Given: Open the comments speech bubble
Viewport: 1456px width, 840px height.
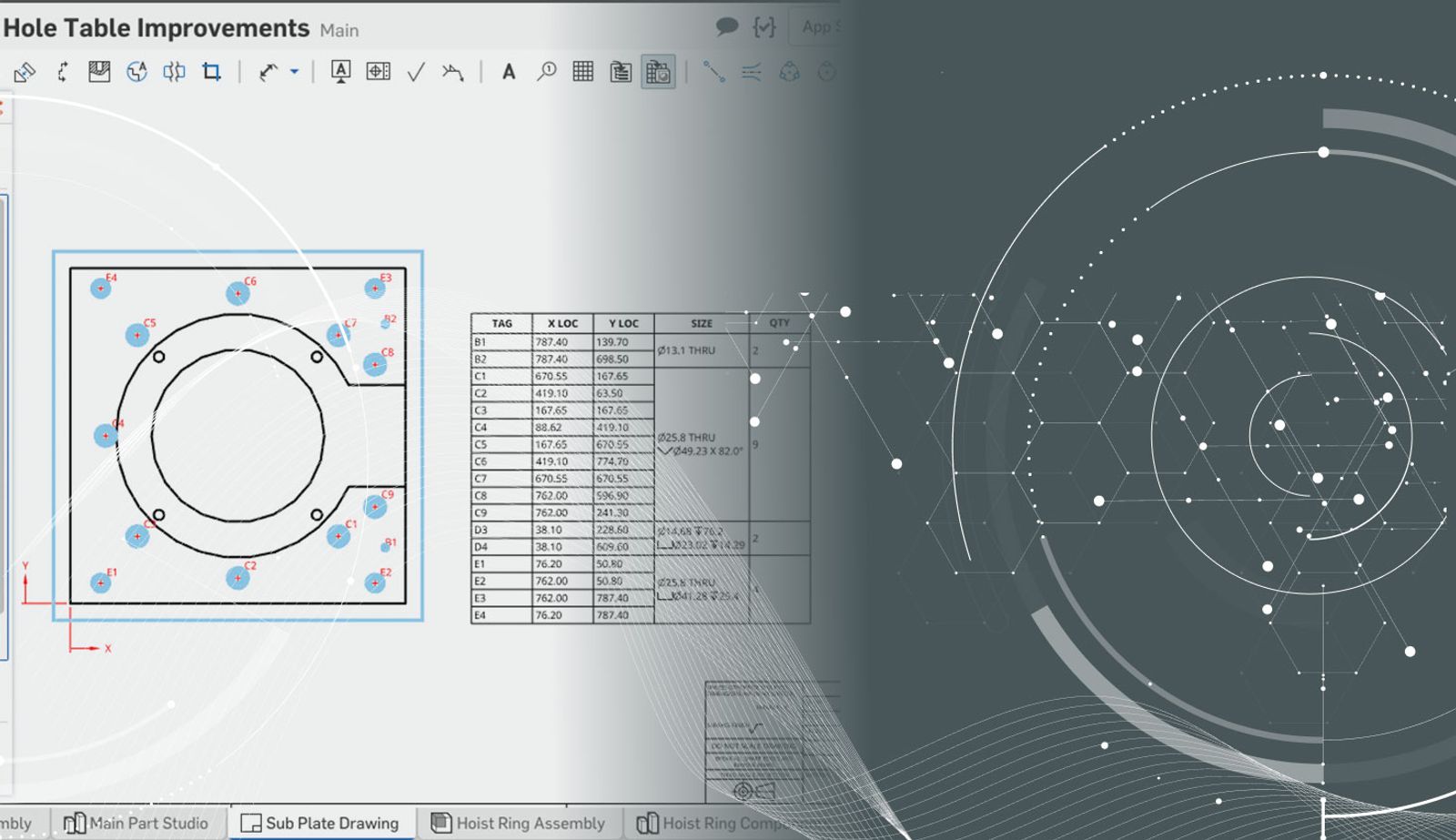Looking at the screenshot, I should (x=726, y=27).
